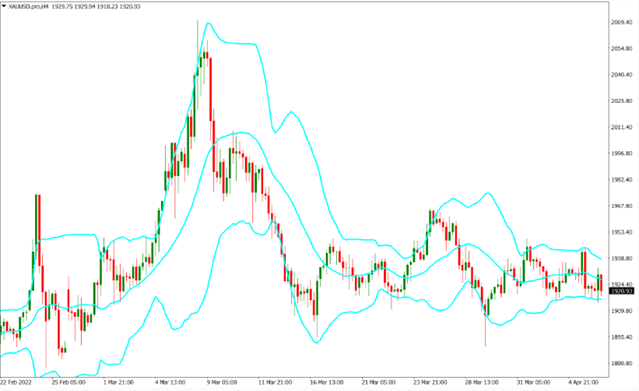Click the 22 Feb 2022 date label
Viewport: 639px width, 391px height.
click(x=15, y=382)
